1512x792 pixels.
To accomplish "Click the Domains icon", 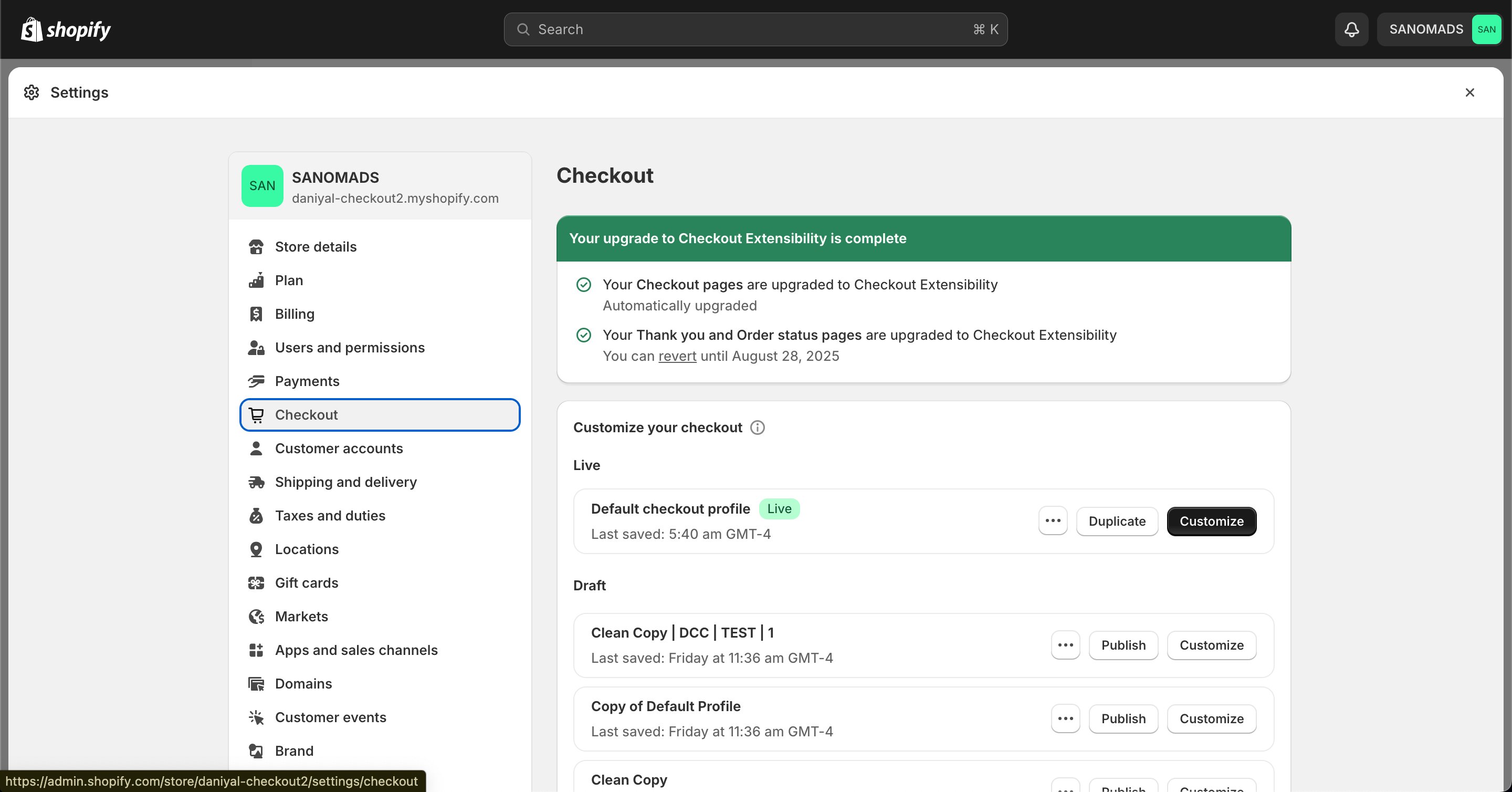I will tap(256, 684).
